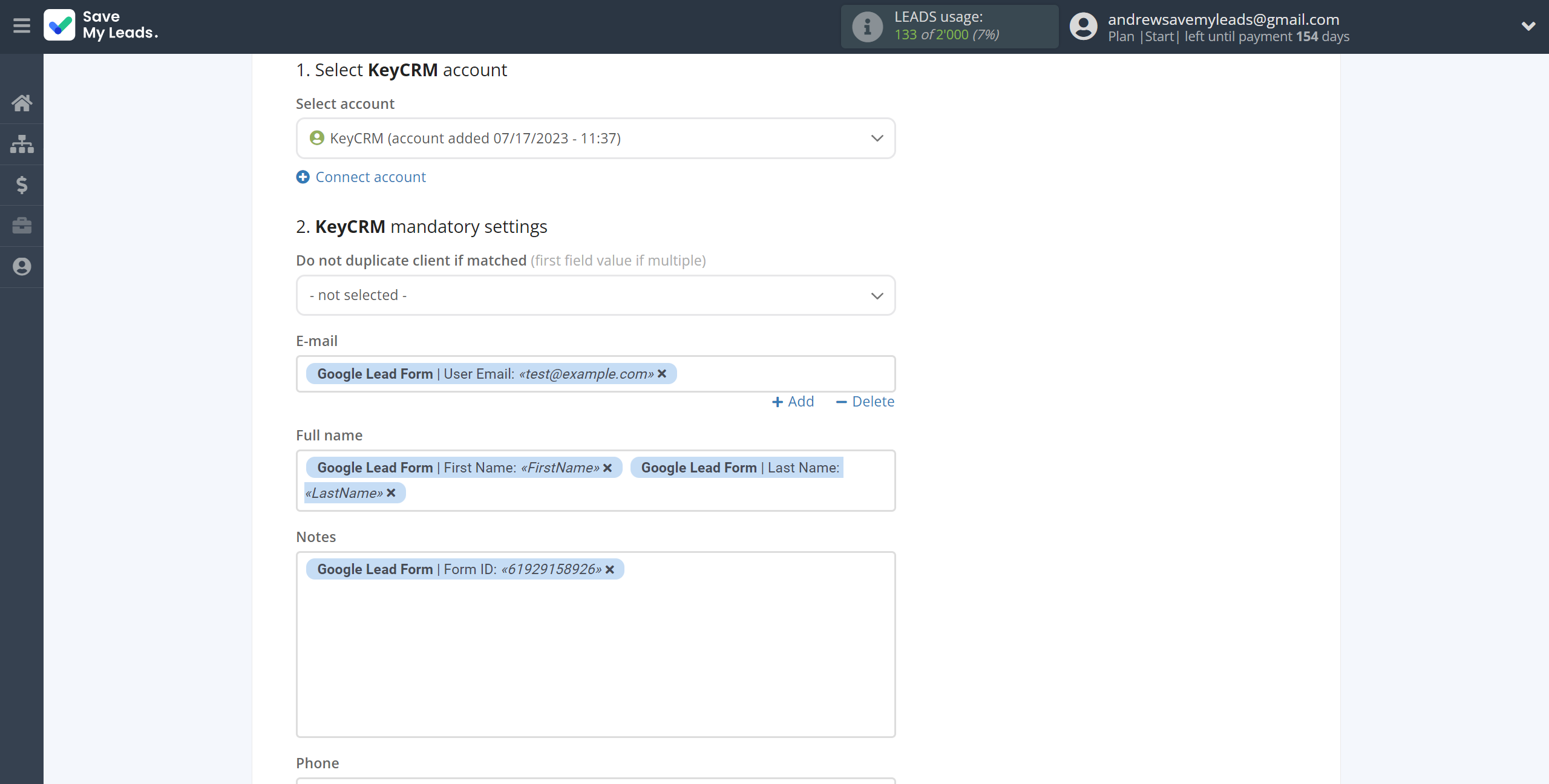
Task: Open the profile icon in sidebar
Action: pos(22,267)
